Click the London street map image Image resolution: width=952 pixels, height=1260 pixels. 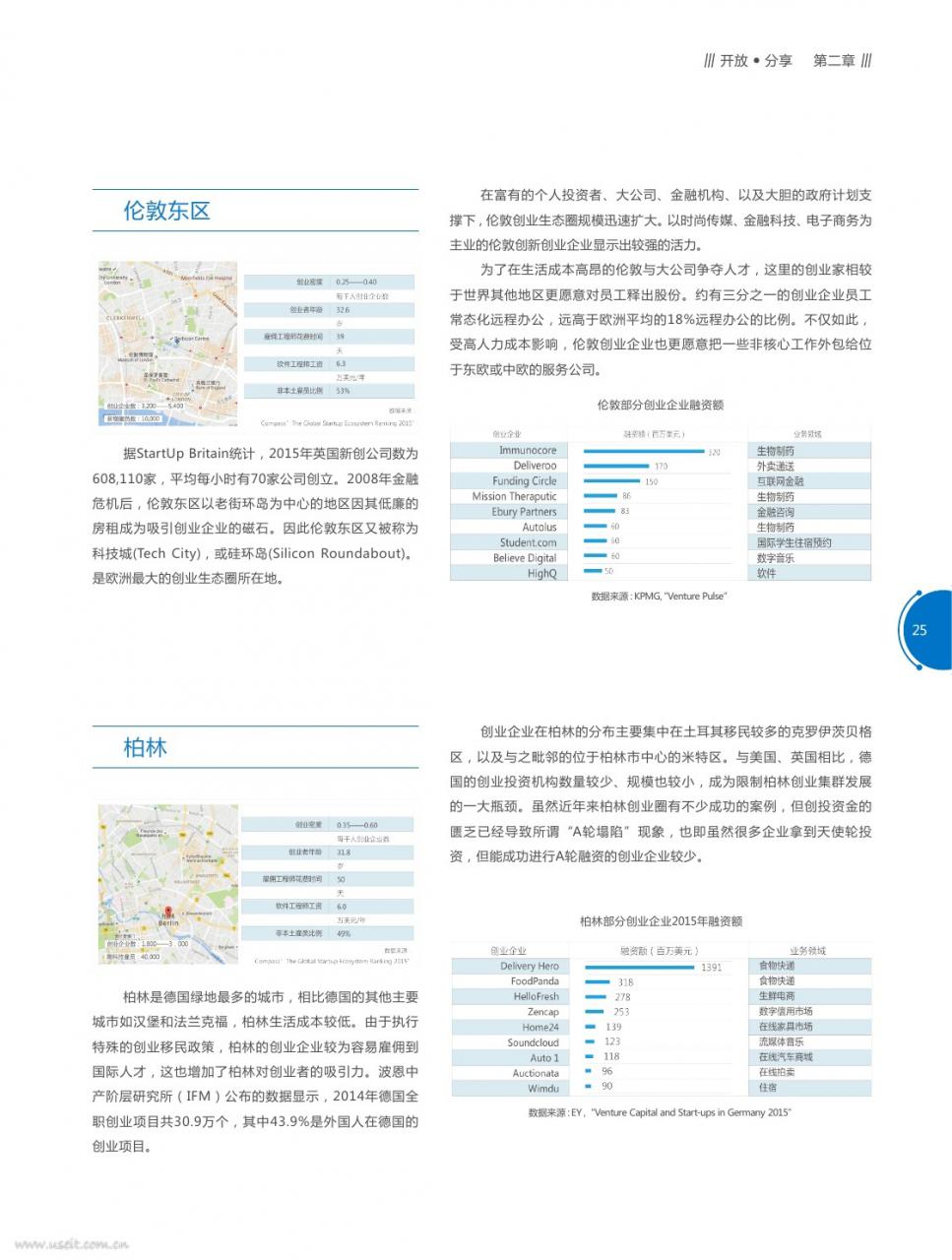coord(166,346)
